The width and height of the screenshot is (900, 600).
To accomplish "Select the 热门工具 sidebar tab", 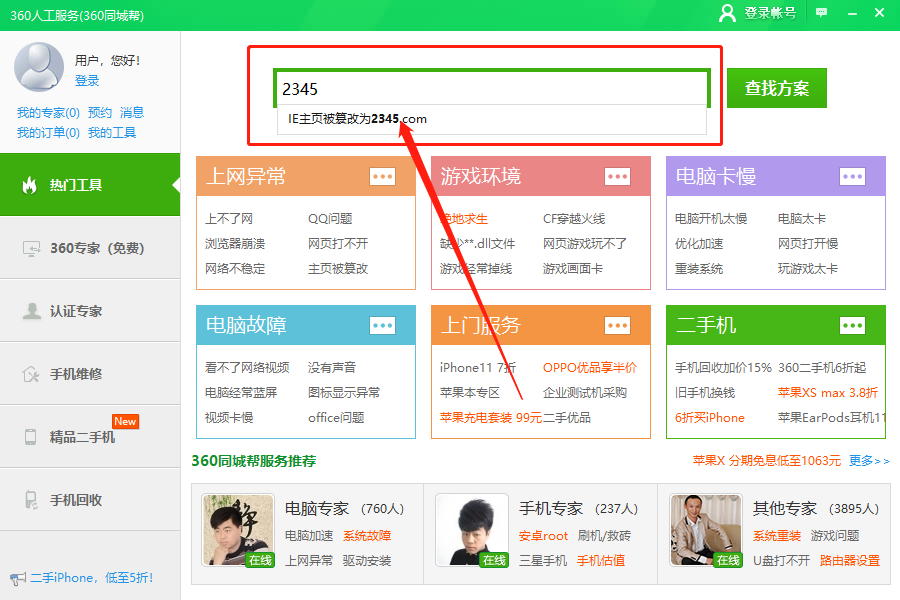I will [90, 185].
